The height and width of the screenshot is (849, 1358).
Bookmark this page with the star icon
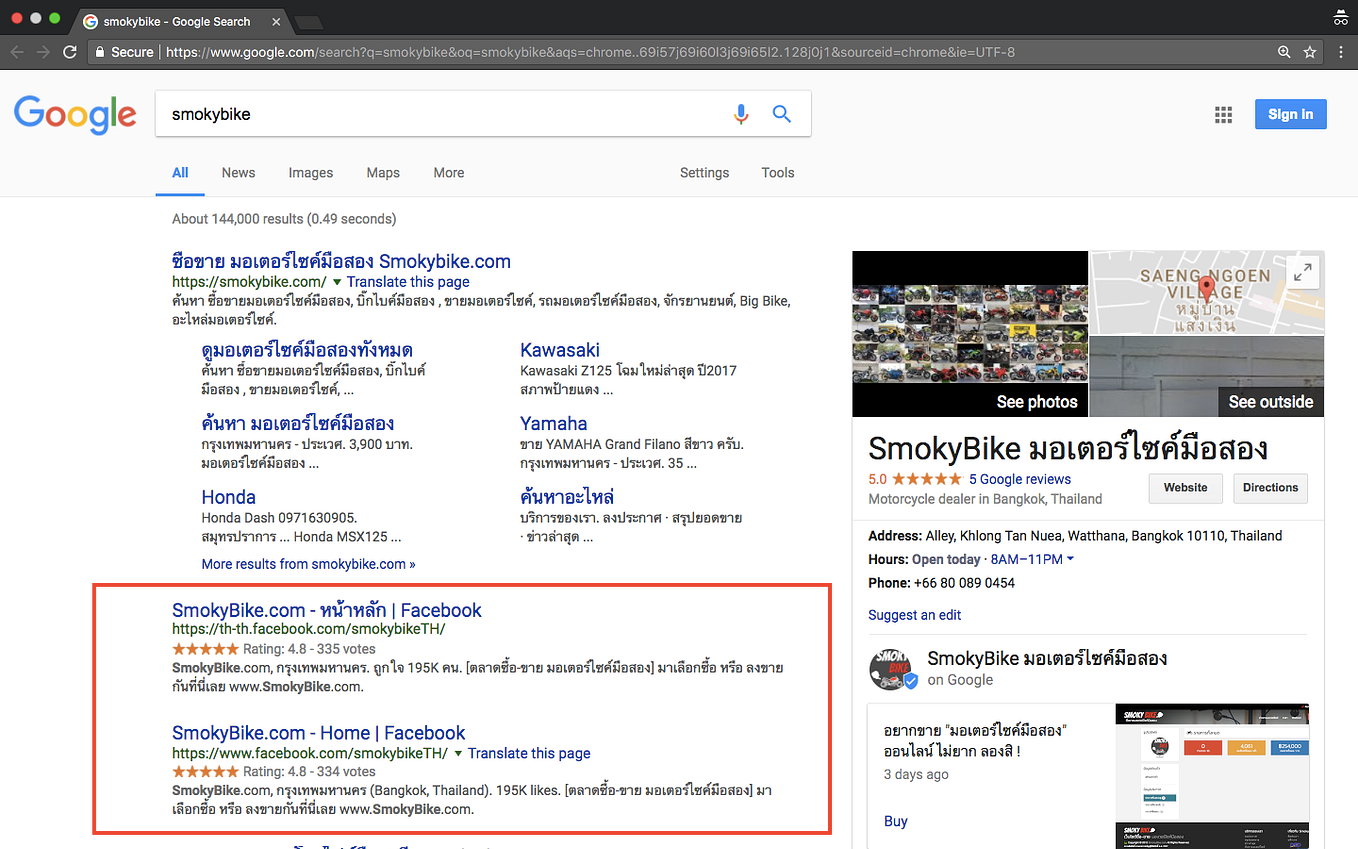pos(1310,52)
